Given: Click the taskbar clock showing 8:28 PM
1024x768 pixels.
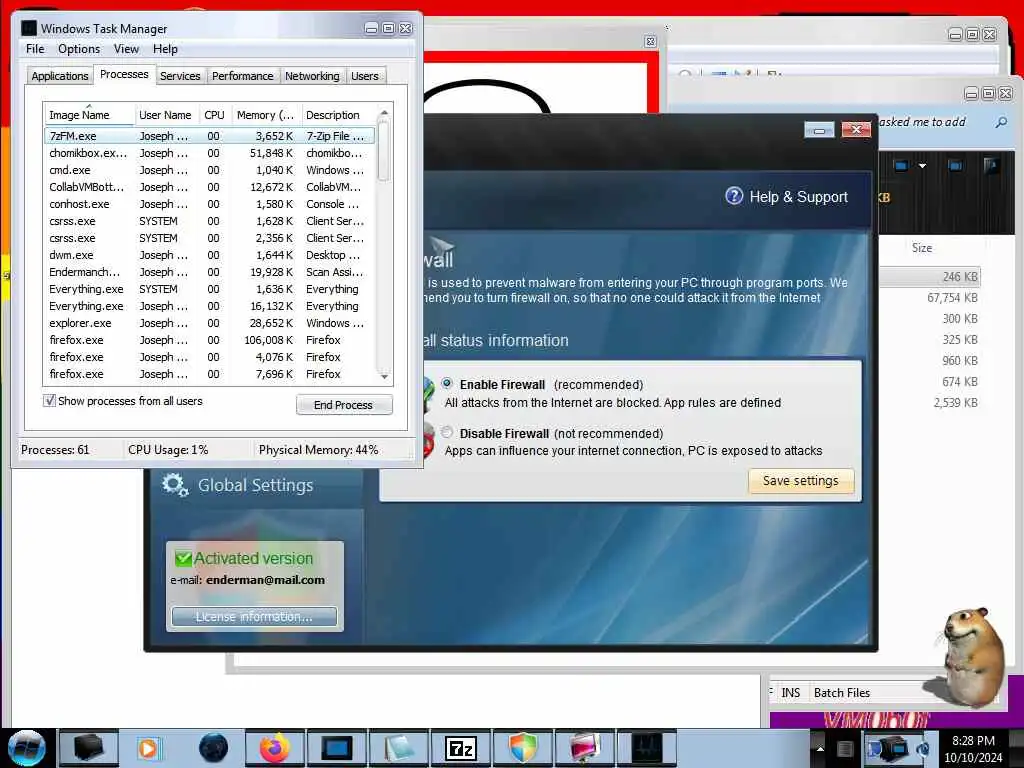Looking at the screenshot, I should click(x=973, y=748).
